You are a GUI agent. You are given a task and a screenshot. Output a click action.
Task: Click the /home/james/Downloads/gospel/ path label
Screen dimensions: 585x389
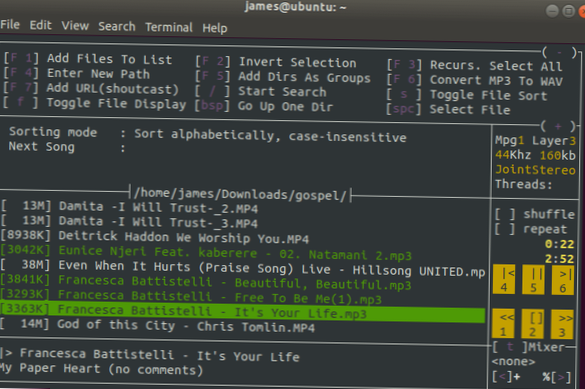(x=240, y=194)
